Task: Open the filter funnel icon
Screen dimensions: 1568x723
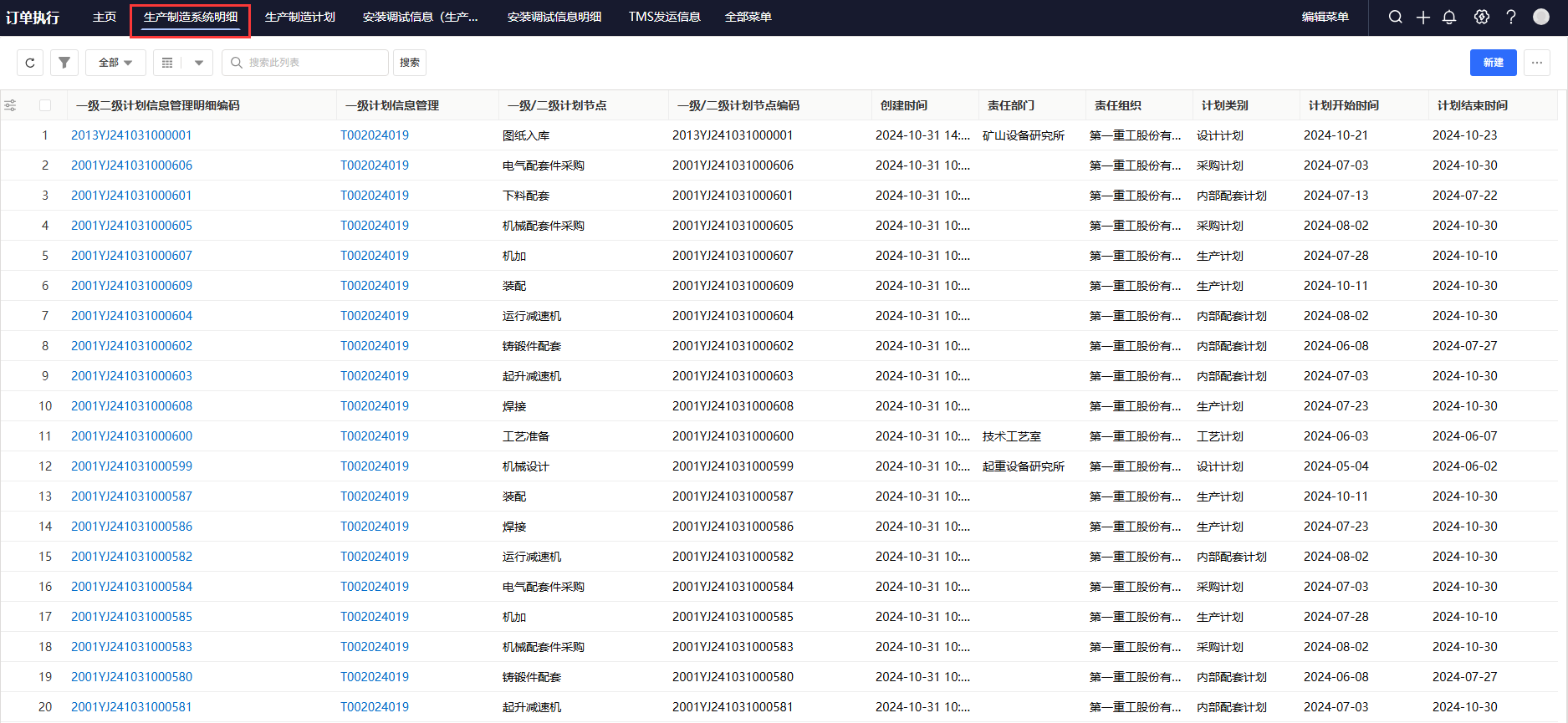Action: point(64,63)
